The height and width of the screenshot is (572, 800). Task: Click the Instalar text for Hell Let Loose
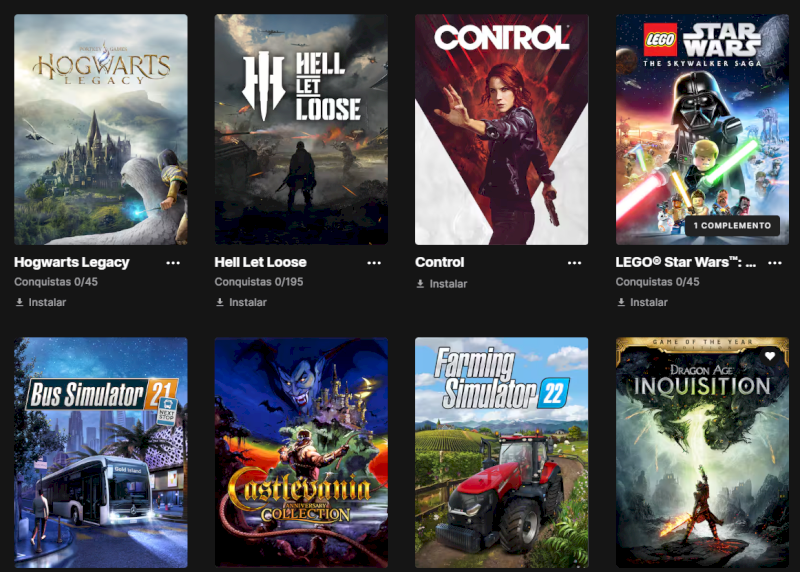[248, 302]
